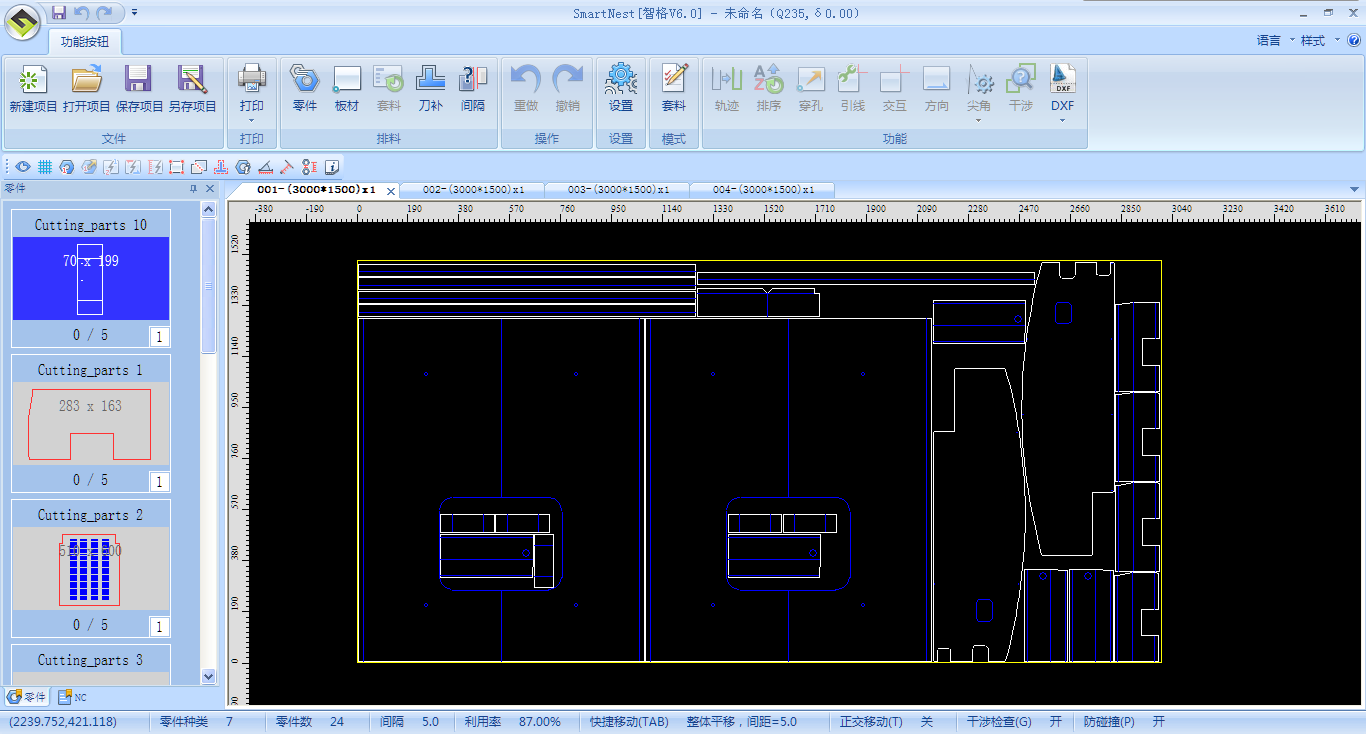The height and width of the screenshot is (734, 1366).
Task: Expand the 尖角 dropdown arrow
Action: click(979, 120)
